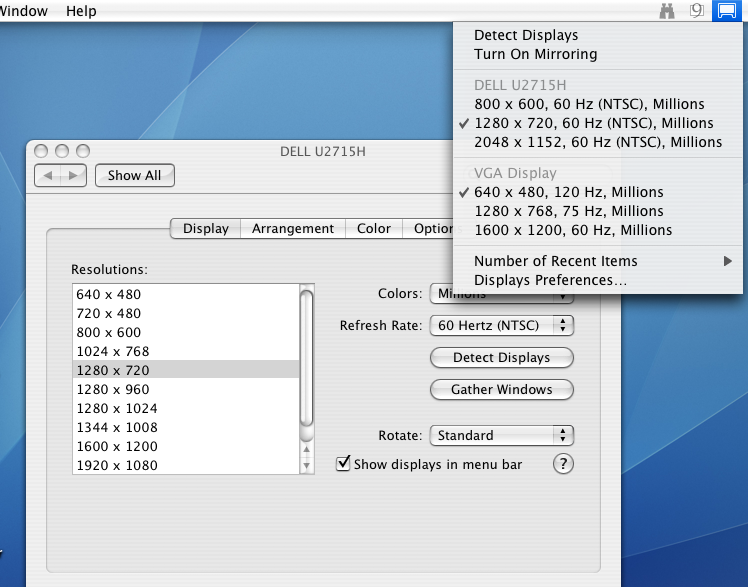Click the Show All toolbar button
Viewport: 748px width, 587px height.
134,175
